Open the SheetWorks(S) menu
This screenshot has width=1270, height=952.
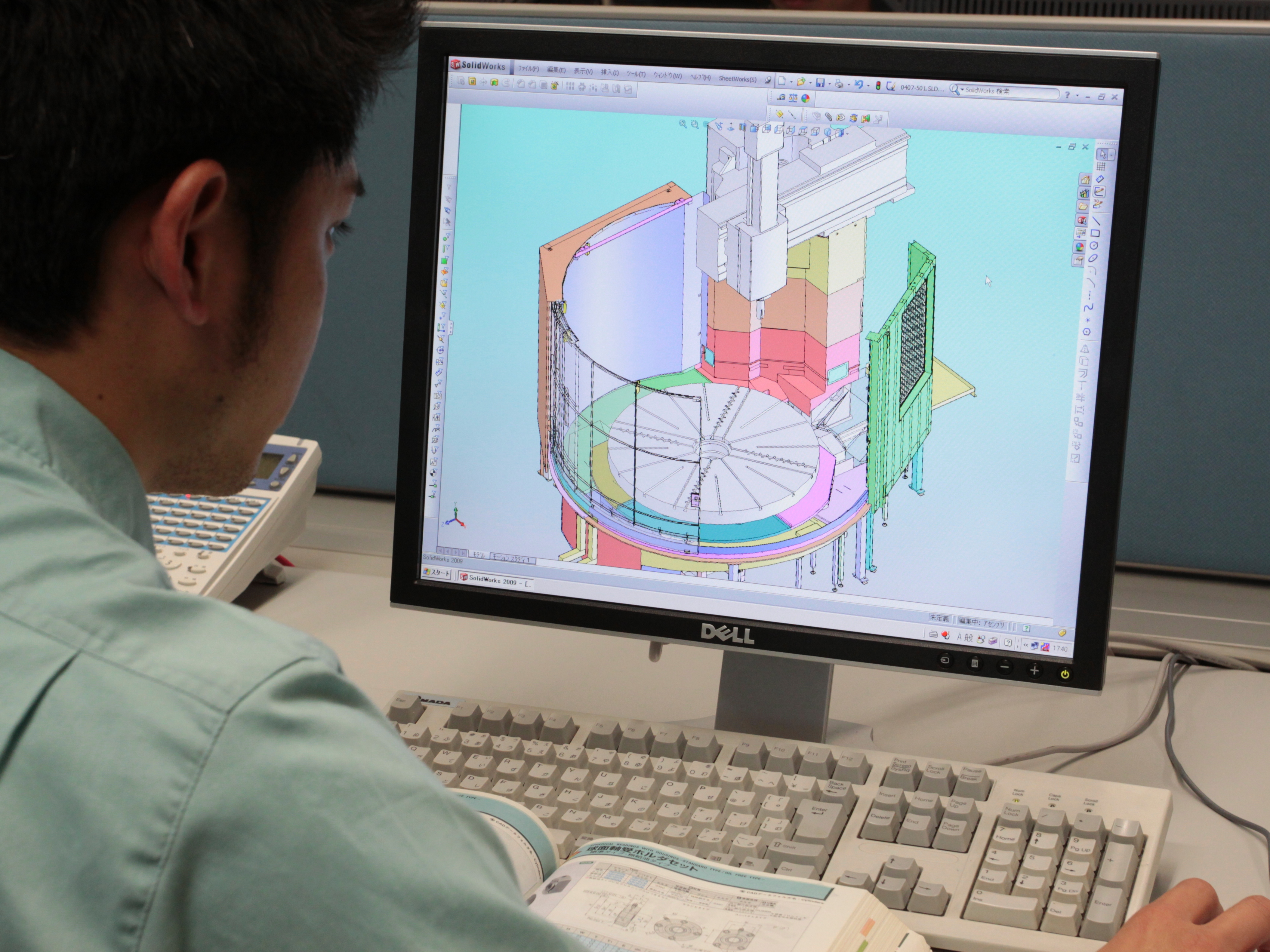click(738, 79)
